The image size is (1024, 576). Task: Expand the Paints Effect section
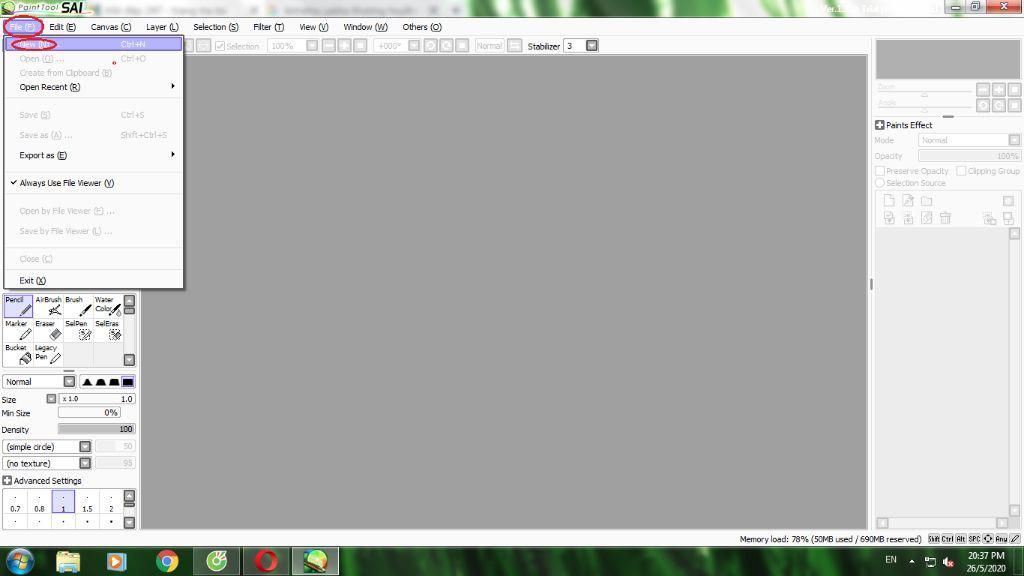(x=880, y=125)
